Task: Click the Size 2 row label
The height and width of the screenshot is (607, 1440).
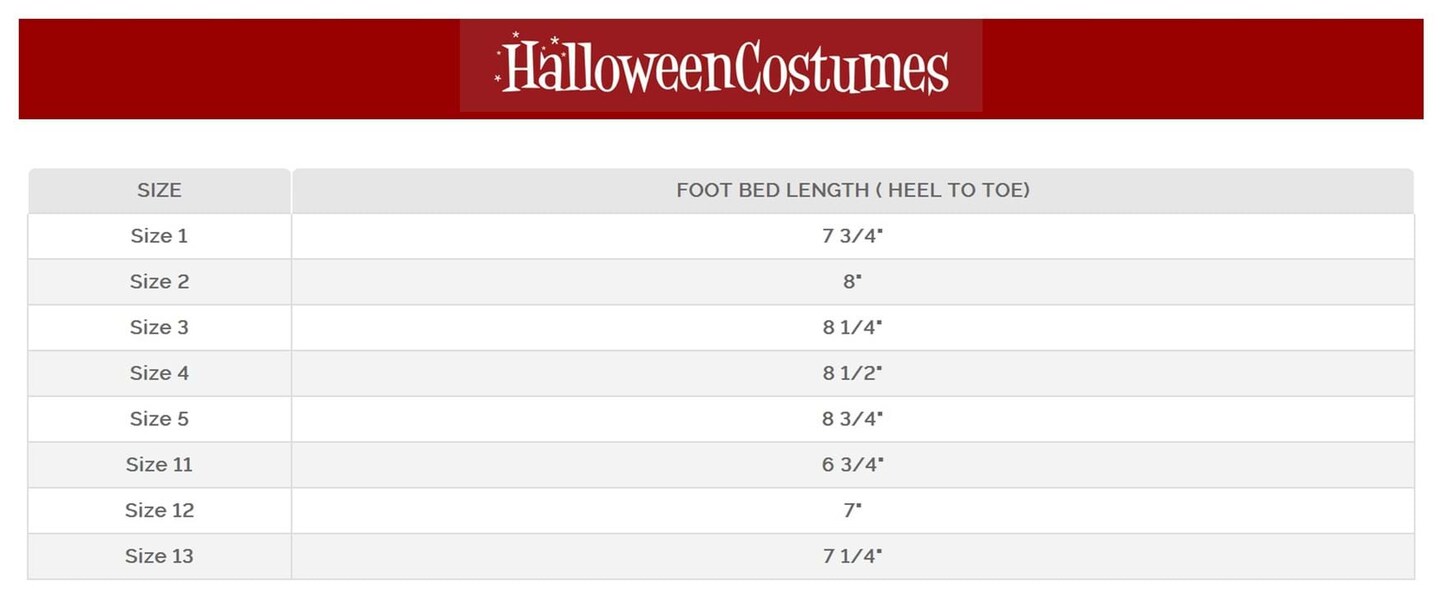Action: pyautogui.click(x=159, y=282)
